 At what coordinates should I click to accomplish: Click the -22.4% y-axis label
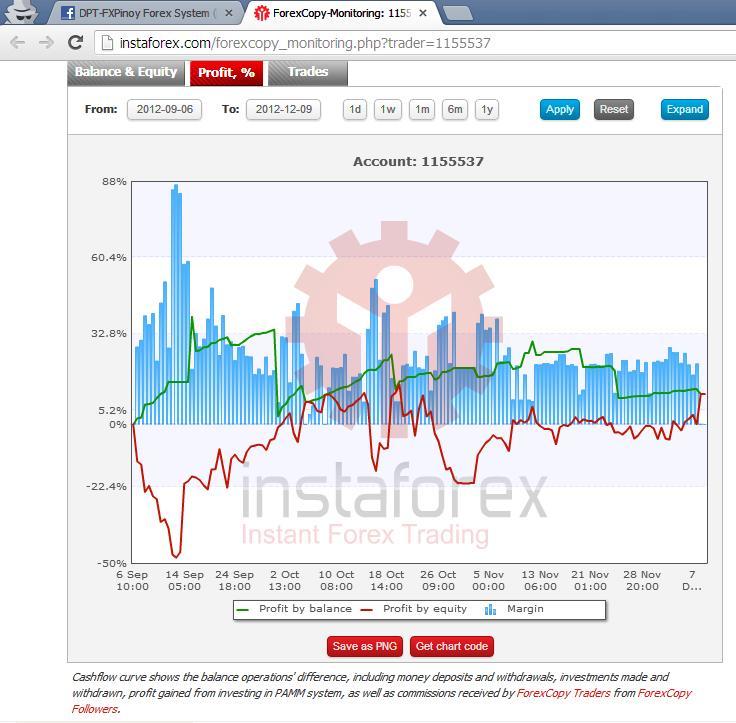pos(106,486)
